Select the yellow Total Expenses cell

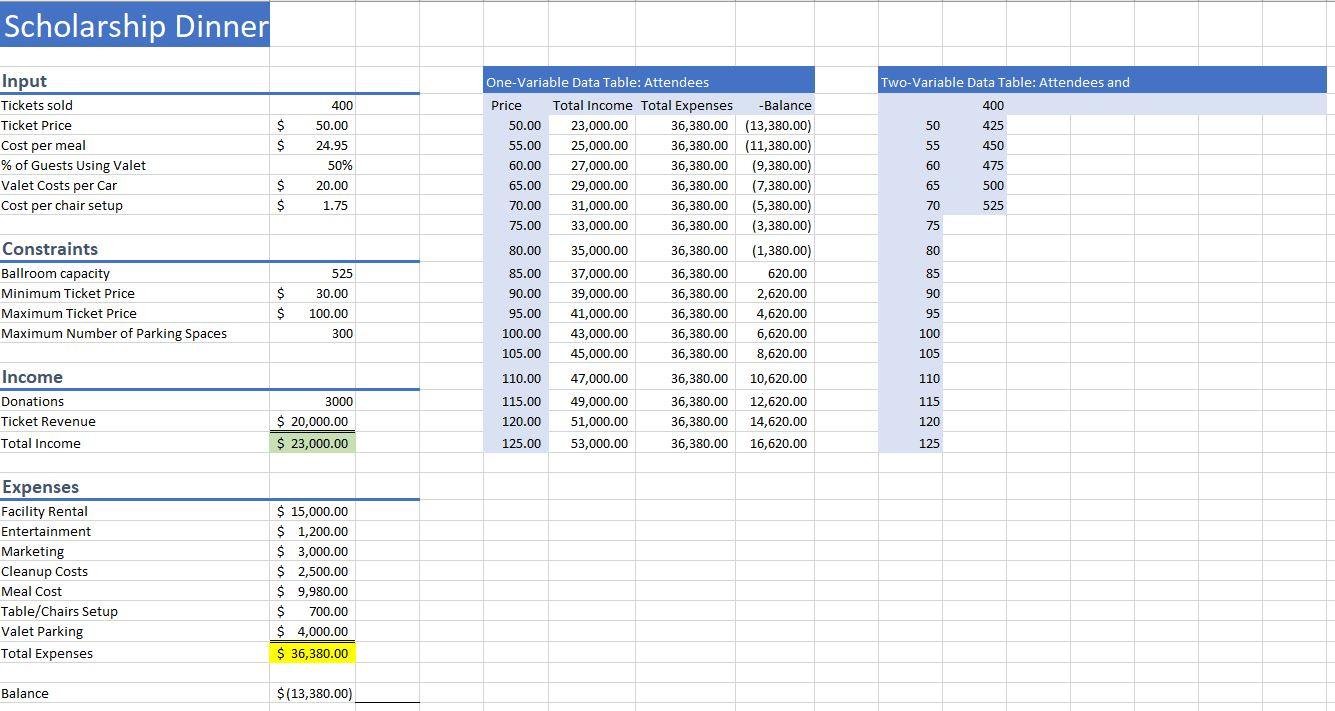pyautogui.click(x=312, y=653)
